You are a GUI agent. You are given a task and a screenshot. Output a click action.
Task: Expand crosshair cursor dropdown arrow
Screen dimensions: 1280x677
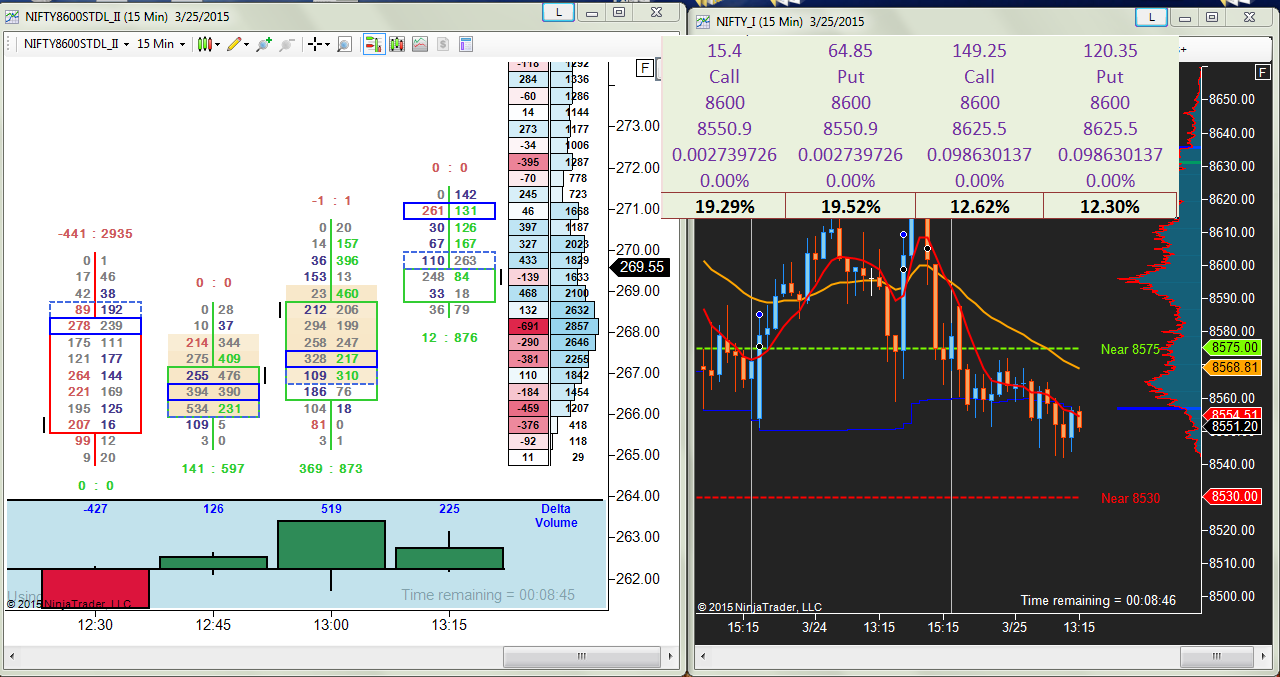click(328, 44)
